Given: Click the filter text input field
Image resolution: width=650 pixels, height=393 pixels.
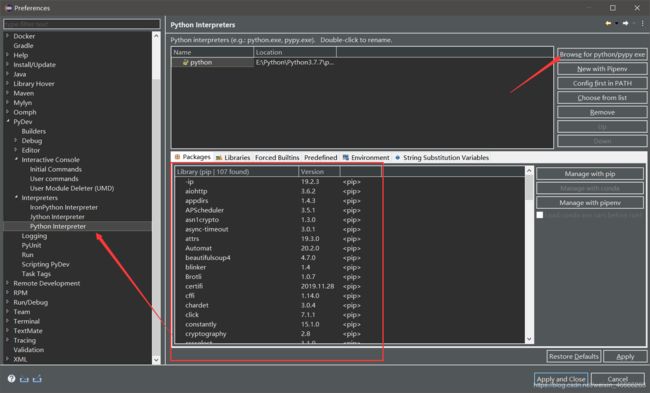Looking at the screenshot, I should click(82, 24).
